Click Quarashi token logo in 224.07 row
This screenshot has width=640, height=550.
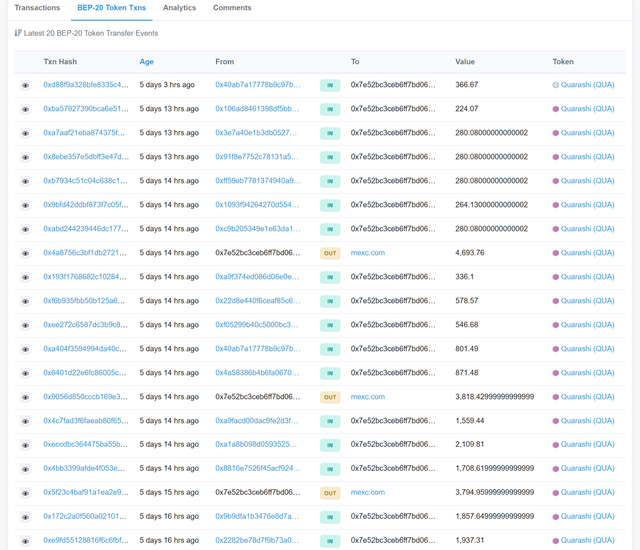[x=556, y=109]
